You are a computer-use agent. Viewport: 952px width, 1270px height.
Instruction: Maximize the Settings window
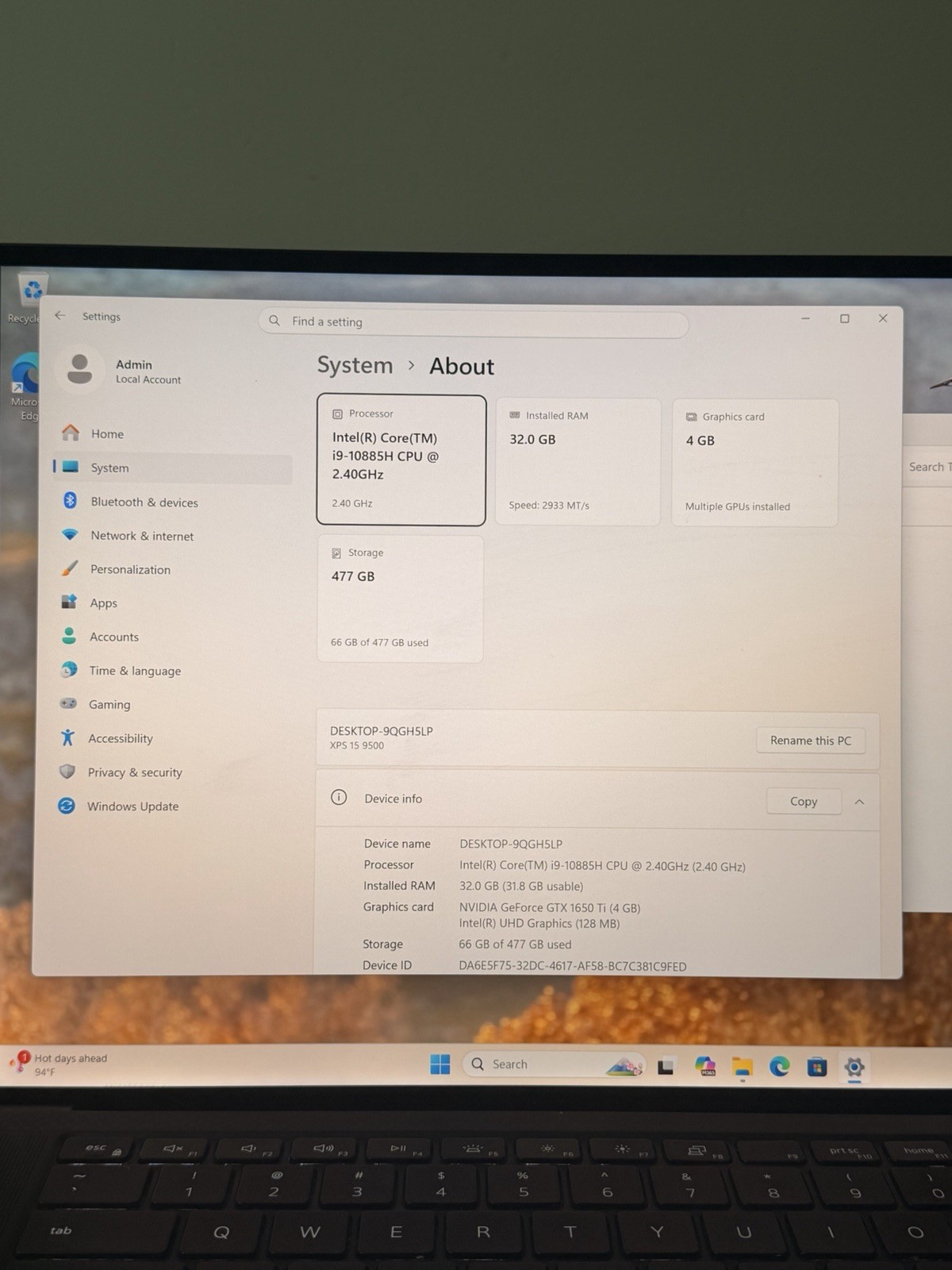[844, 318]
